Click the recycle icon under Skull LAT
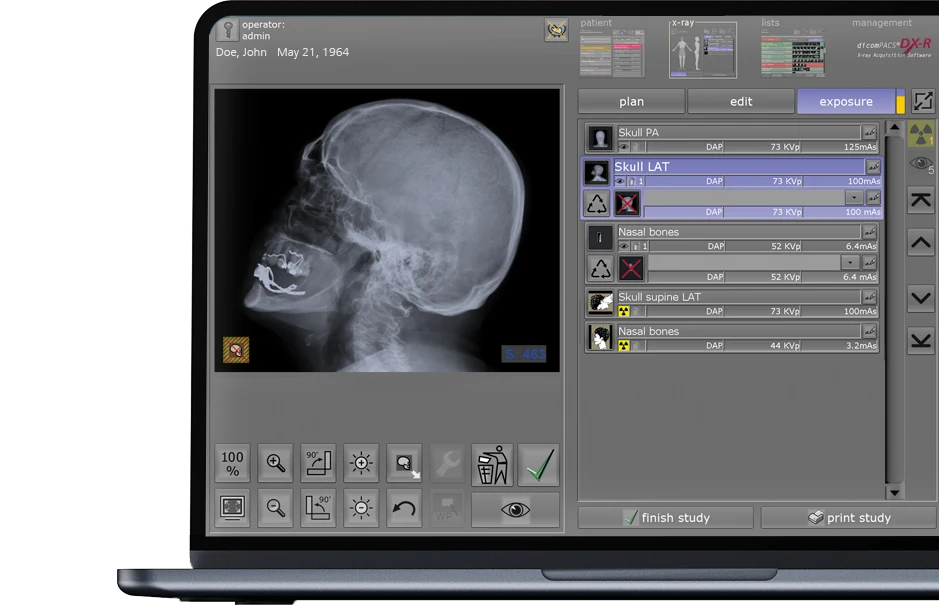The image size is (939, 606). tap(598, 204)
